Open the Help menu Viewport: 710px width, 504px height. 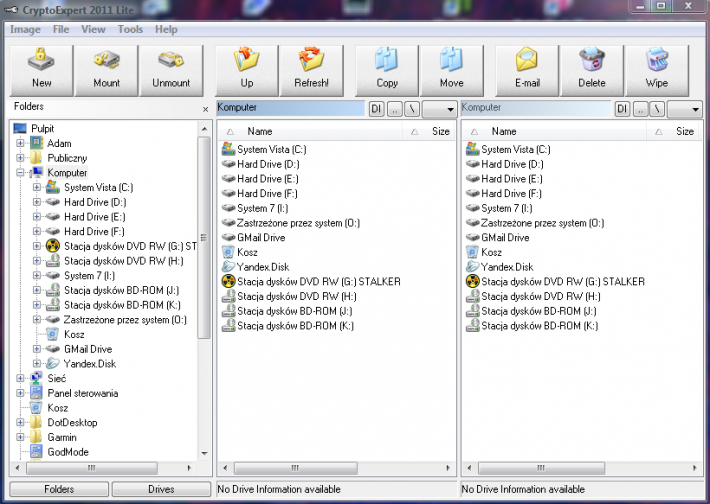(x=166, y=29)
